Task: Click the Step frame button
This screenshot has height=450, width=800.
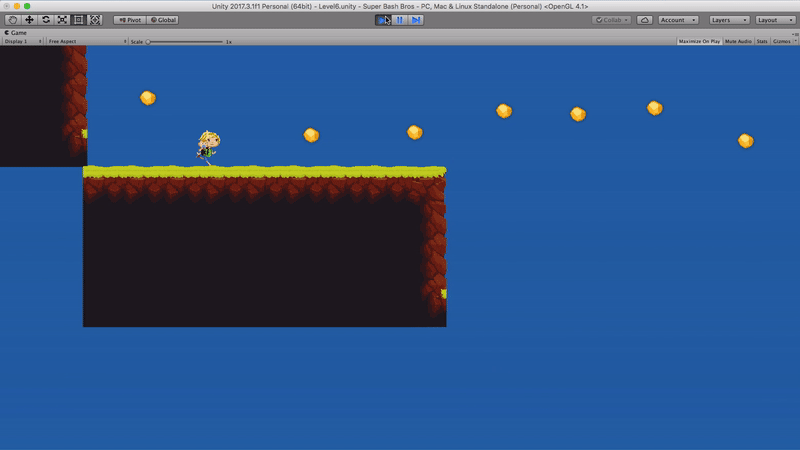Action: 416,20
